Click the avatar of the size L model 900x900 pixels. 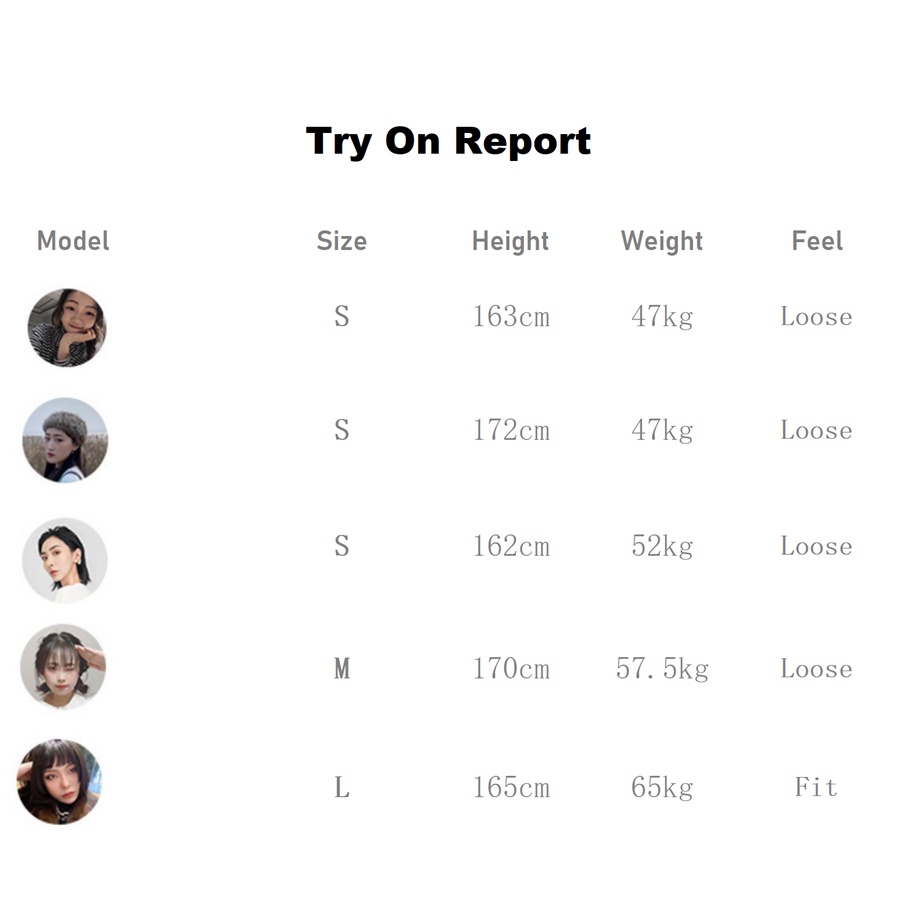pyautogui.click(x=60, y=782)
